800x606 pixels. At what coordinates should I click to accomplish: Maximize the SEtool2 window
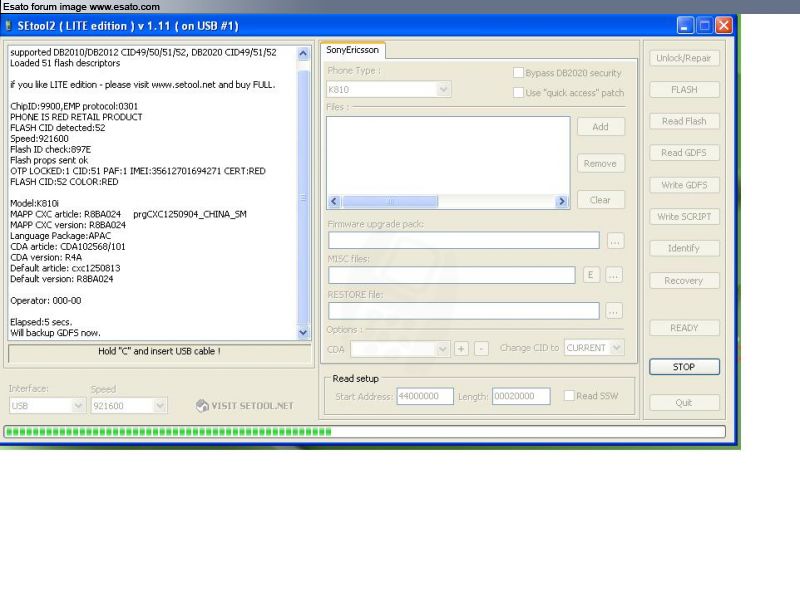[x=704, y=25]
